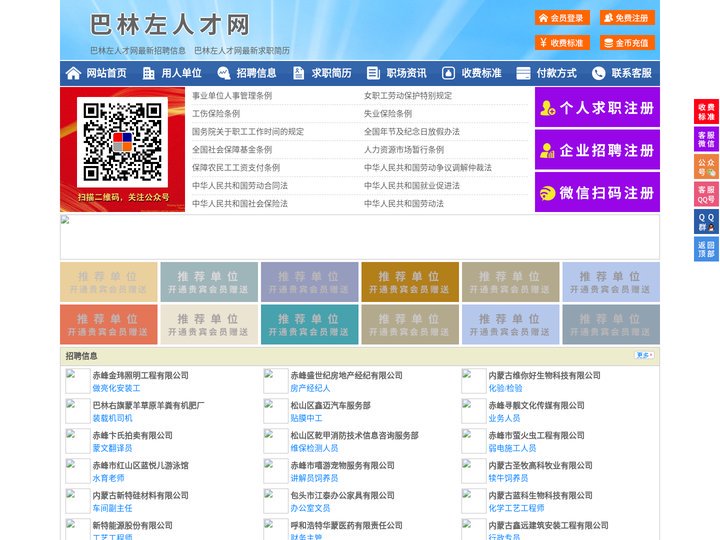Click the chat icon beside 招聘信息
This screenshot has width=720, height=540.
click(x=224, y=73)
